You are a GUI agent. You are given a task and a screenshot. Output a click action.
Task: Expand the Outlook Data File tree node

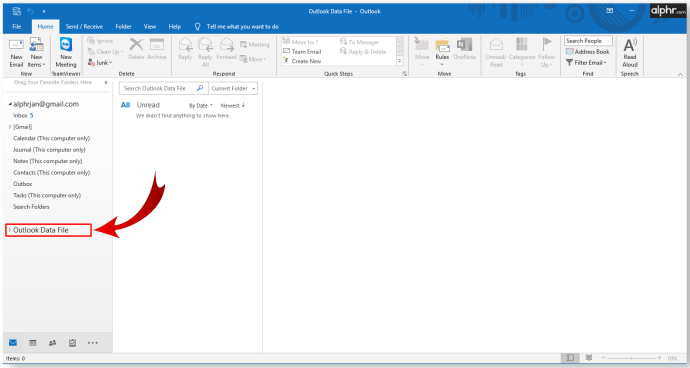point(10,230)
